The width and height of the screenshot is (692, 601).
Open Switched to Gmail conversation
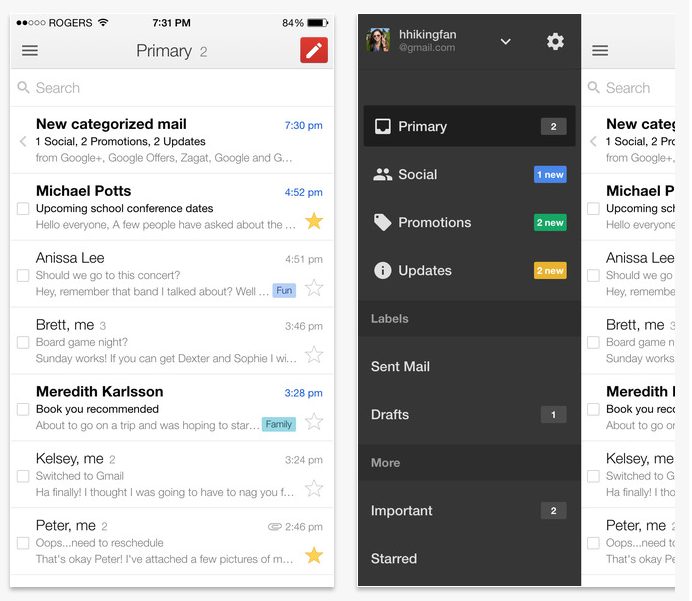(x=172, y=475)
